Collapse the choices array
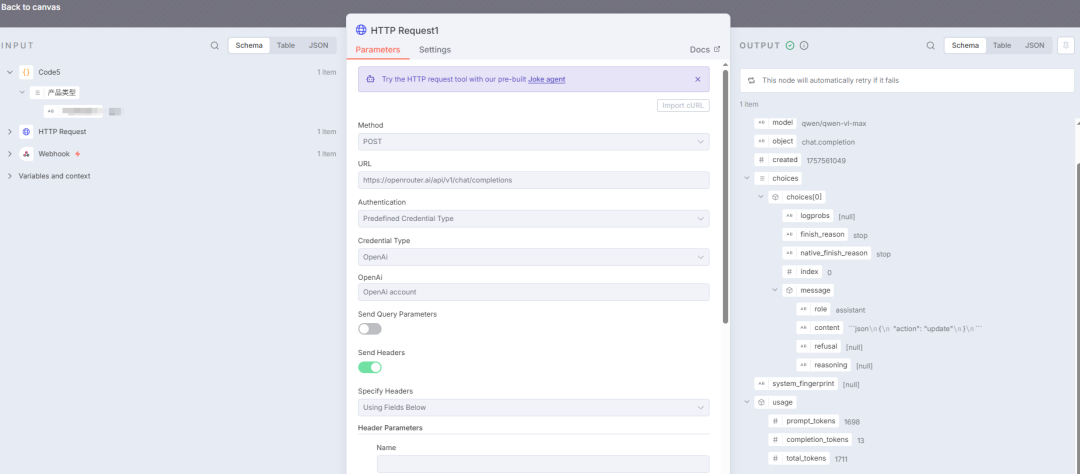The image size is (1080, 474). click(x=747, y=178)
